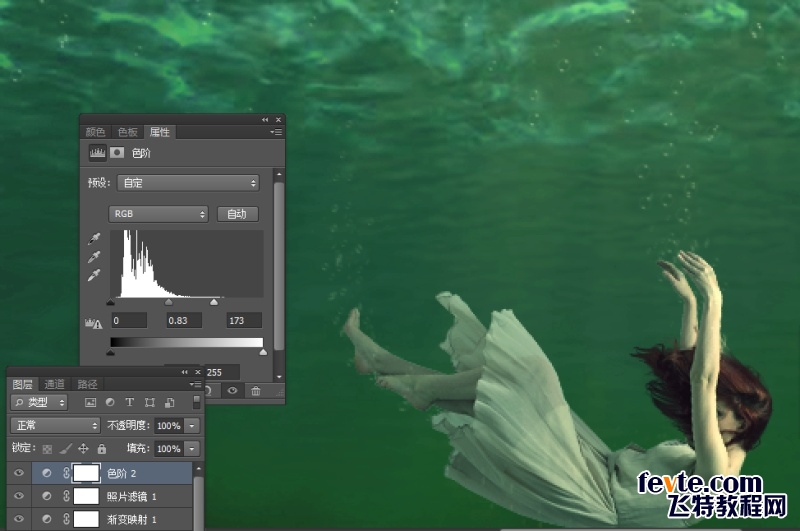Click the lock position move icon
Viewport: 800px width, 531px height.
point(83,449)
